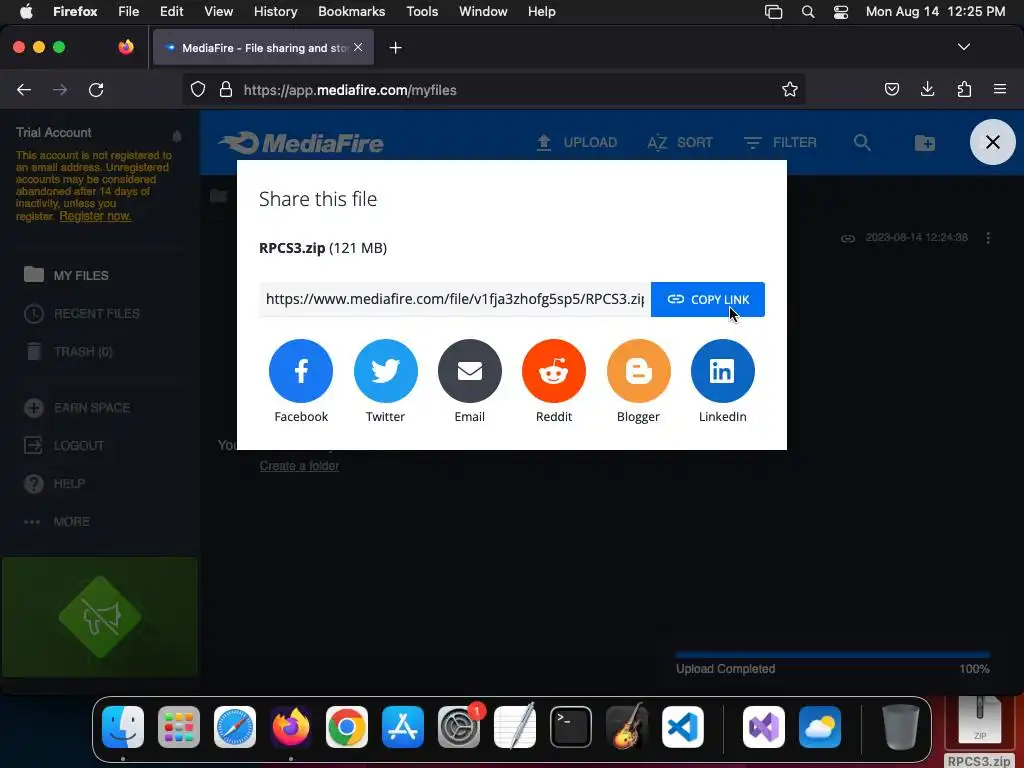Click the COPY LINK button

click(708, 299)
